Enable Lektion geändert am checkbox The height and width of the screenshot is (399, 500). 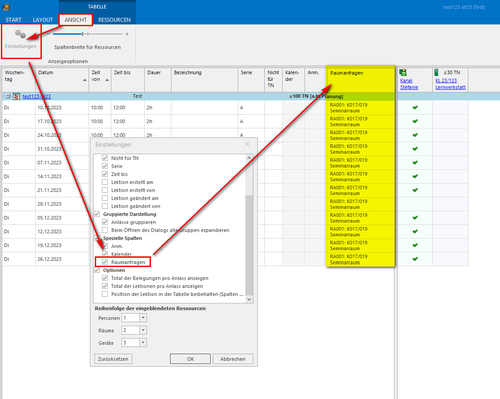(105, 198)
